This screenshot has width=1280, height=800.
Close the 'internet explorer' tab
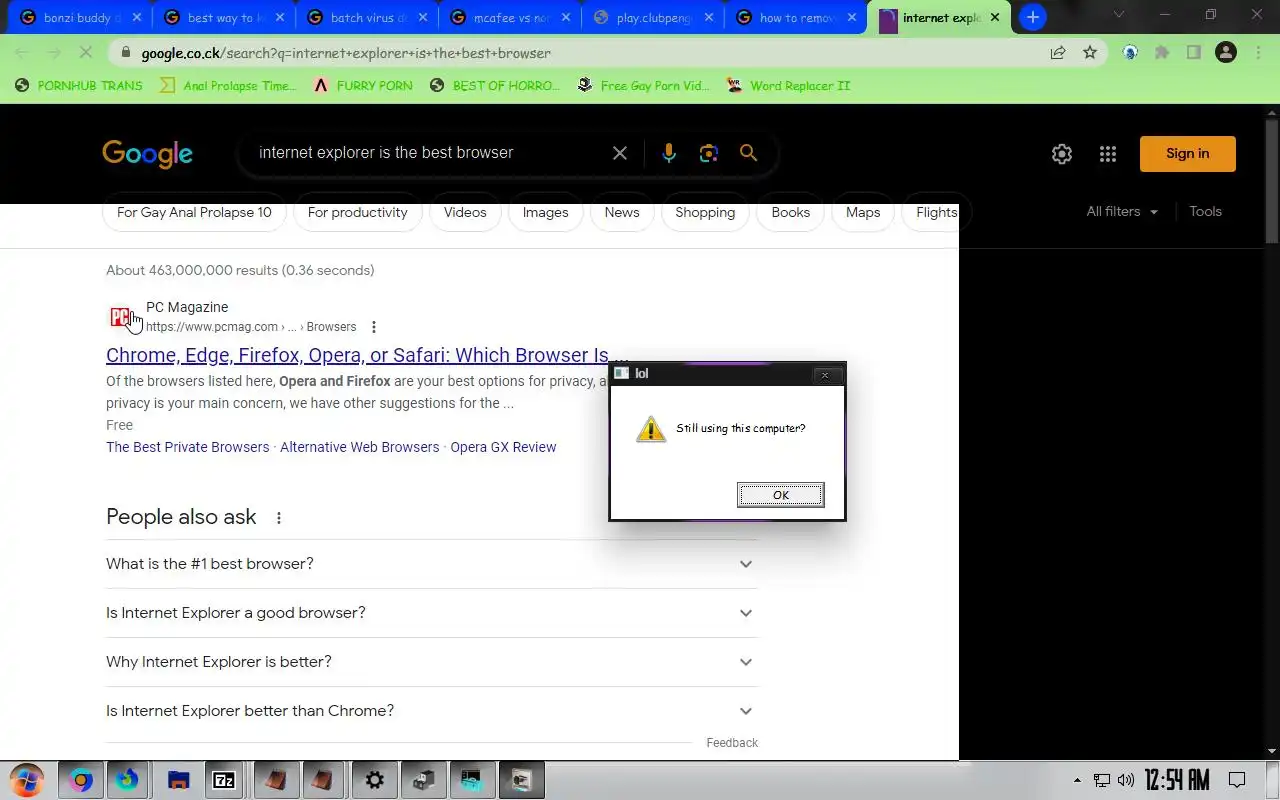tap(994, 17)
